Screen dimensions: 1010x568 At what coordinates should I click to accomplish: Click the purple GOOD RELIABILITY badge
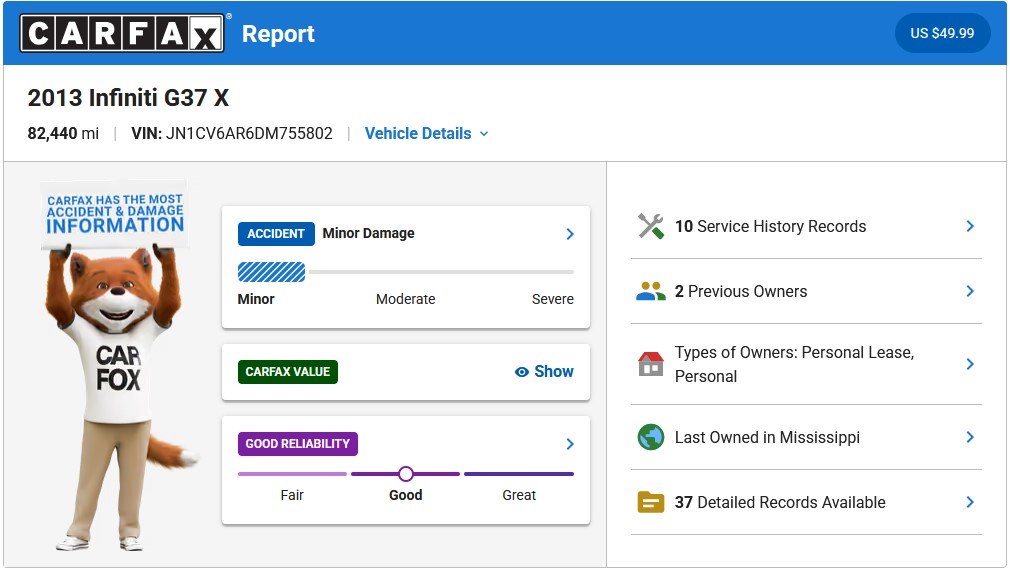tap(298, 444)
